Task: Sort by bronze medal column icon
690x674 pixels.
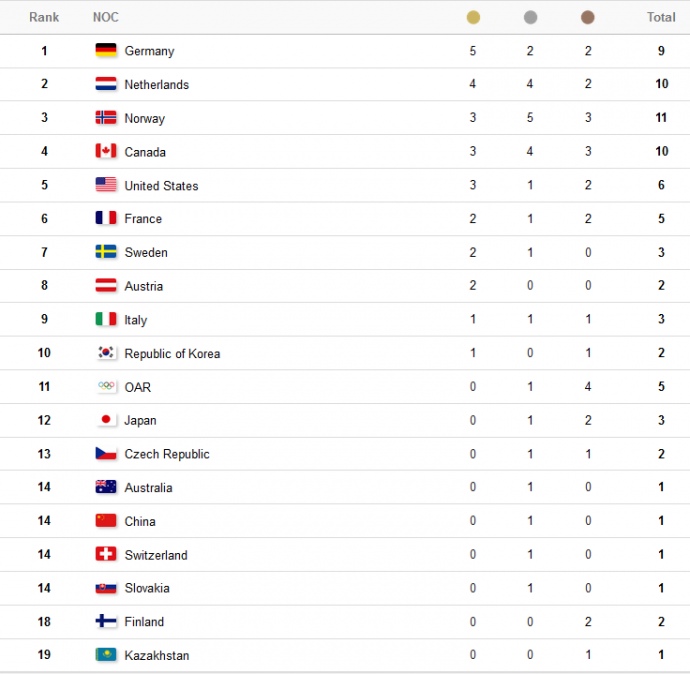Action: 588,17
